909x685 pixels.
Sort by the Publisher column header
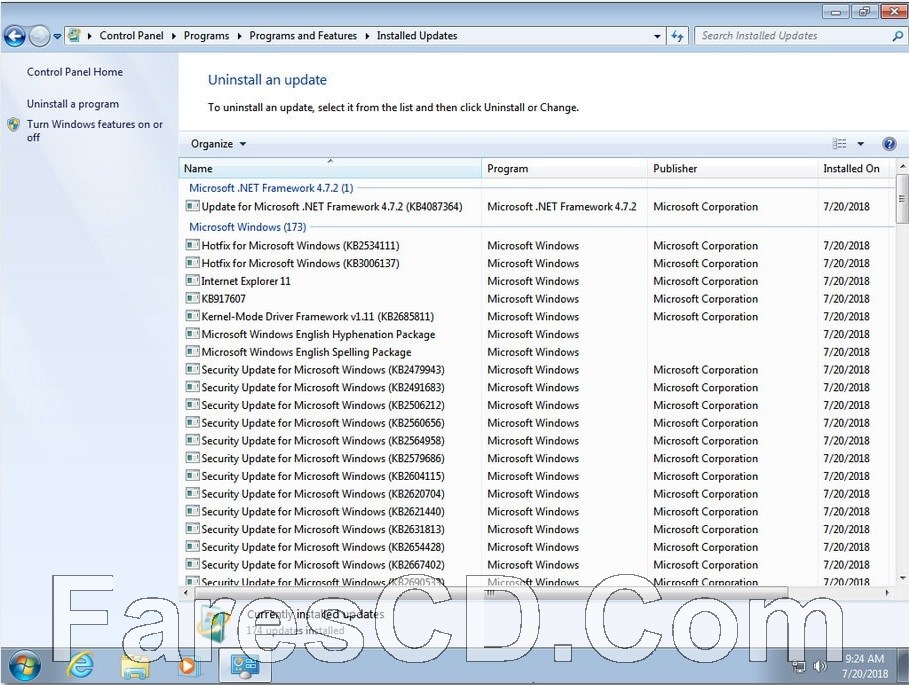click(732, 169)
